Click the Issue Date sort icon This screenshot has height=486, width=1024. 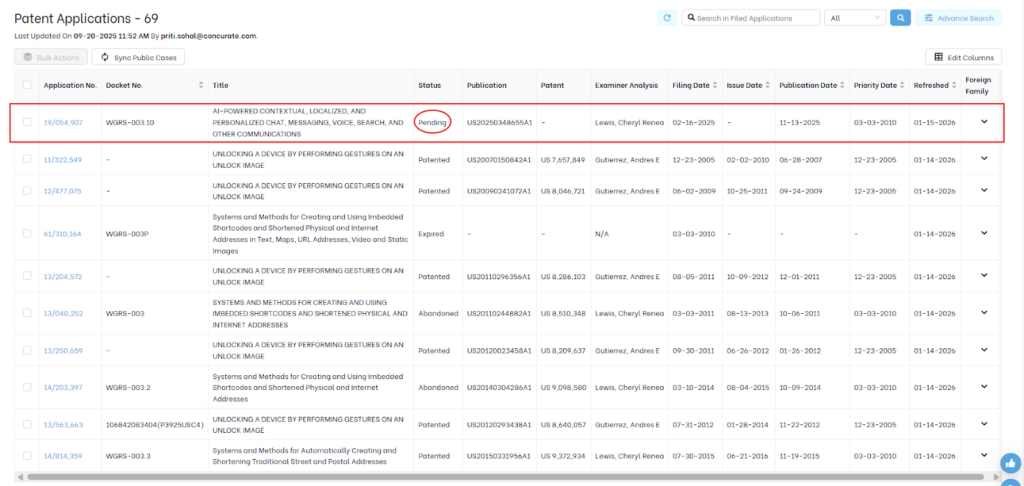pyautogui.click(x=768, y=85)
